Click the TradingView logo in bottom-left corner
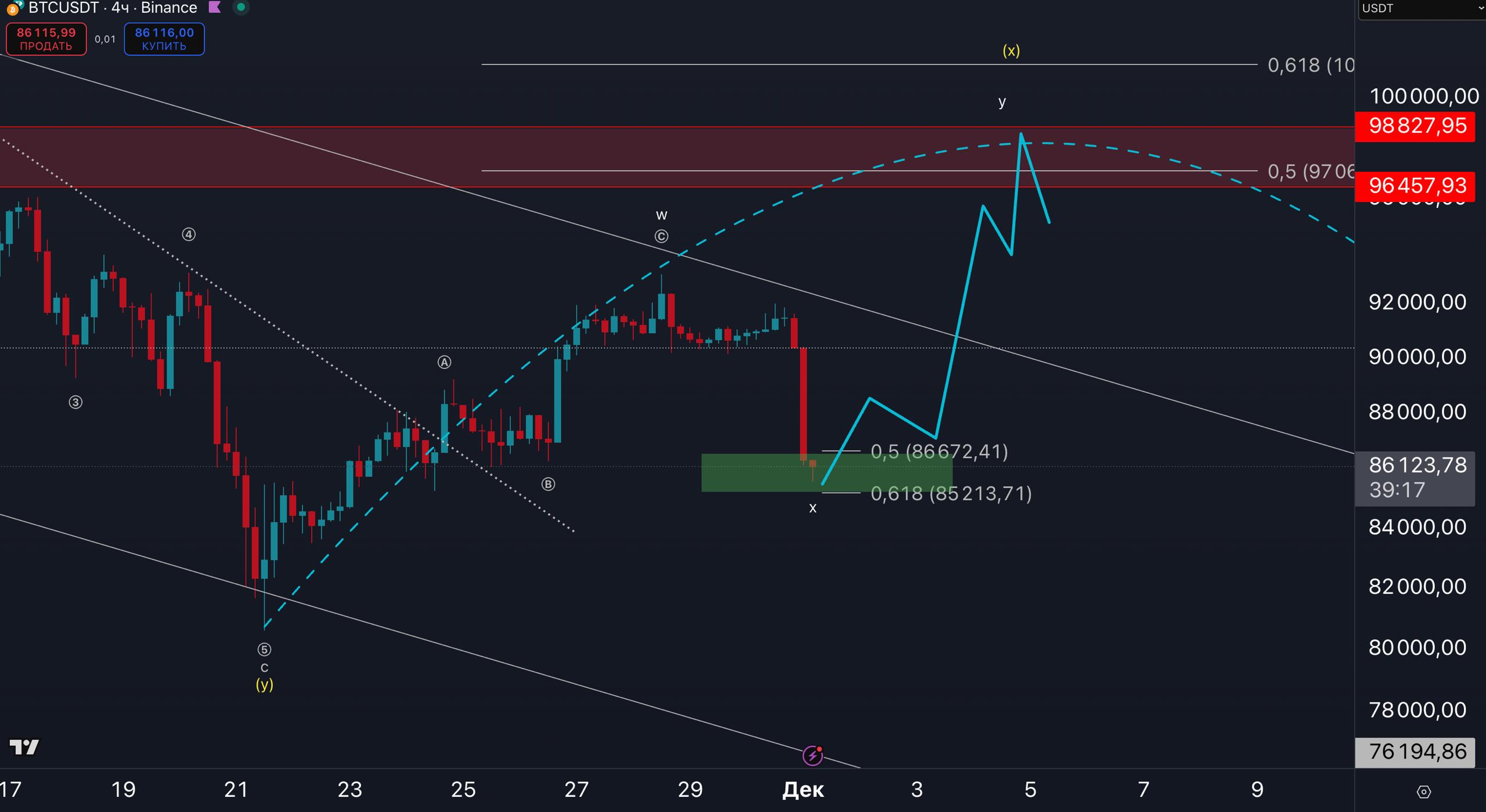The width and height of the screenshot is (1486, 812). tap(24, 747)
